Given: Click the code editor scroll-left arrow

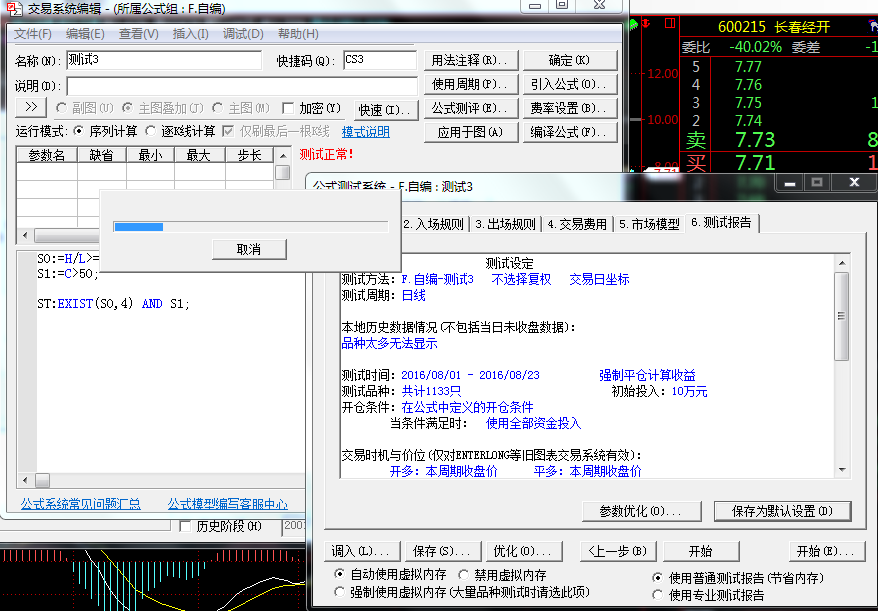Looking at the screenshot, I should point(25,481).
